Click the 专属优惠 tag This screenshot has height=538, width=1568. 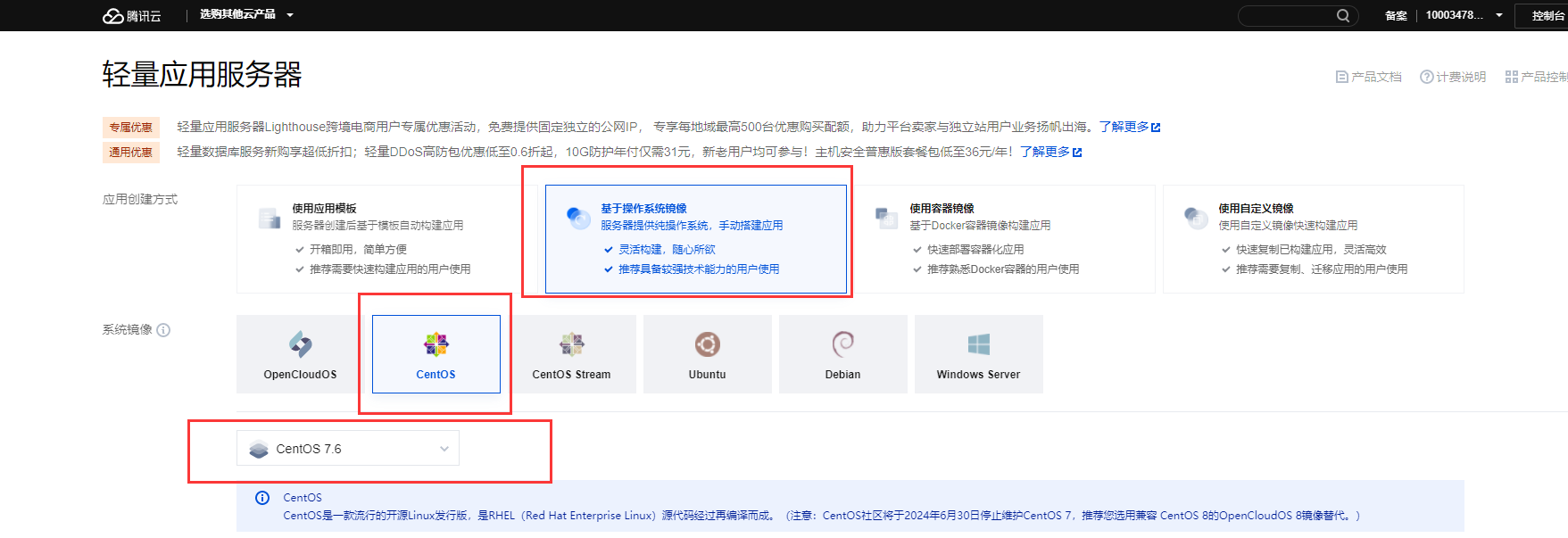(x=131, y=128)
